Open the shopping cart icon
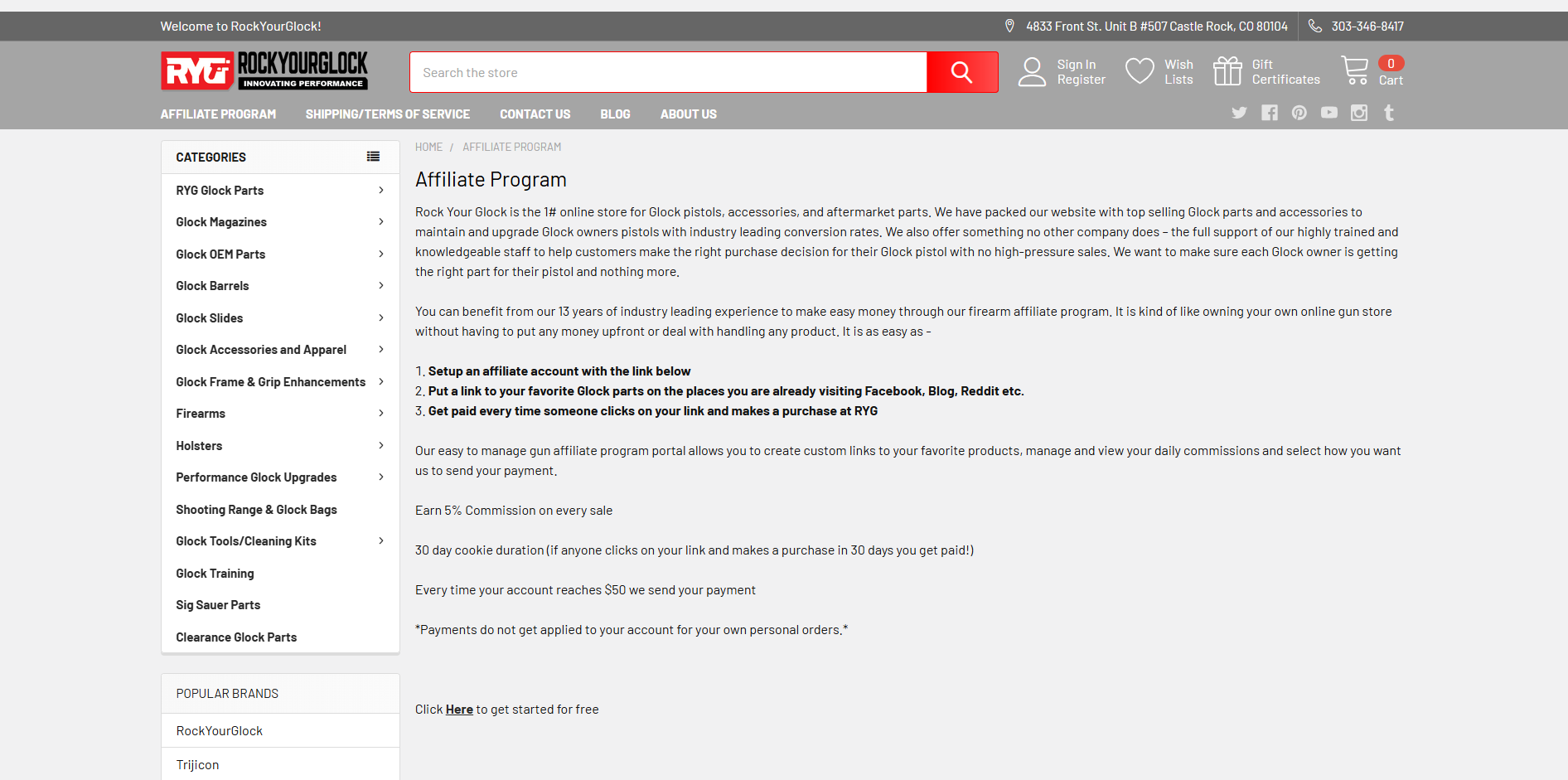The height and width of the screenshot is (780, 1568). 1355,71
